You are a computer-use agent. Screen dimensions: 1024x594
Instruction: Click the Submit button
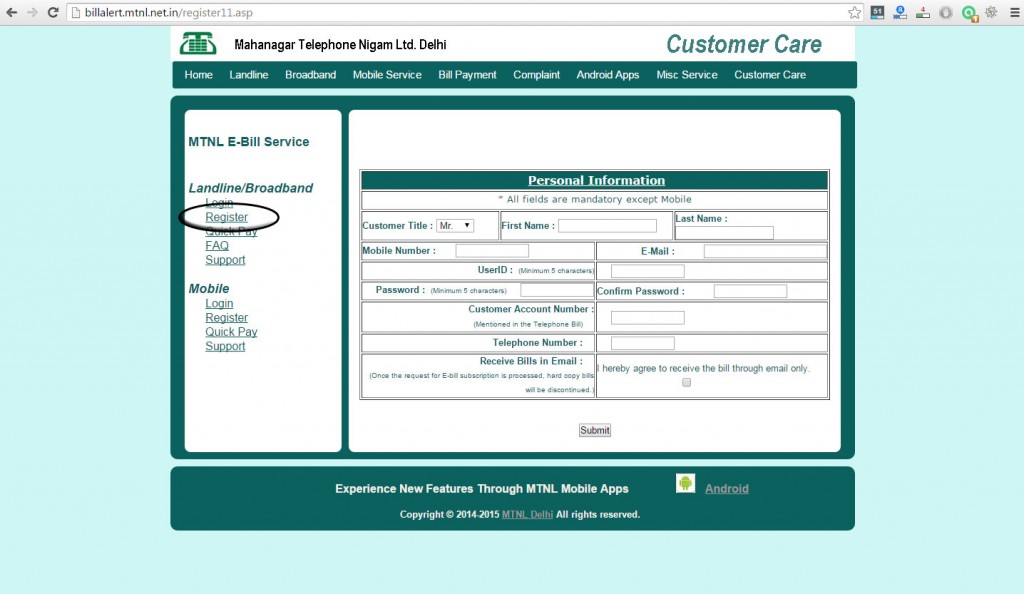595,430
